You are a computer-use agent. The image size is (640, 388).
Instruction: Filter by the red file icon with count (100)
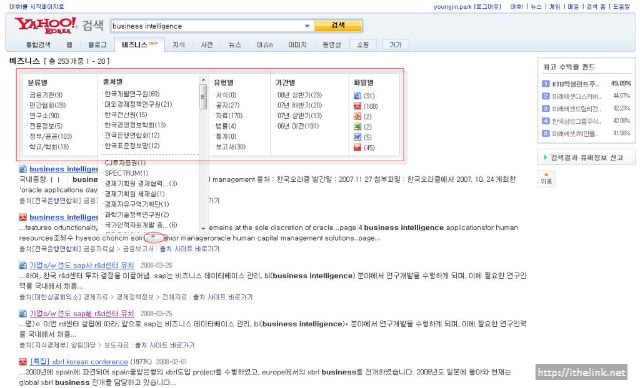click(x=358, y=106)
